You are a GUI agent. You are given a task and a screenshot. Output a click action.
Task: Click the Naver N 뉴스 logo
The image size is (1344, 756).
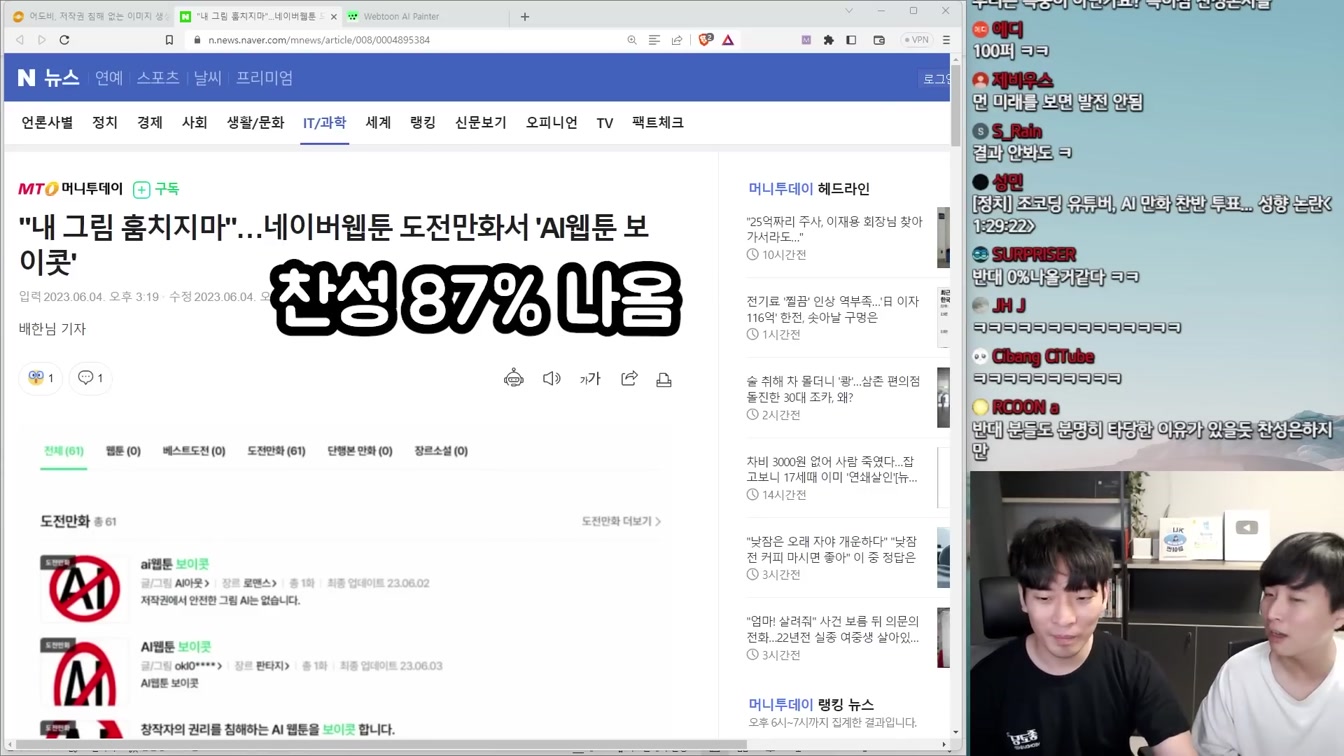(48, 78)
